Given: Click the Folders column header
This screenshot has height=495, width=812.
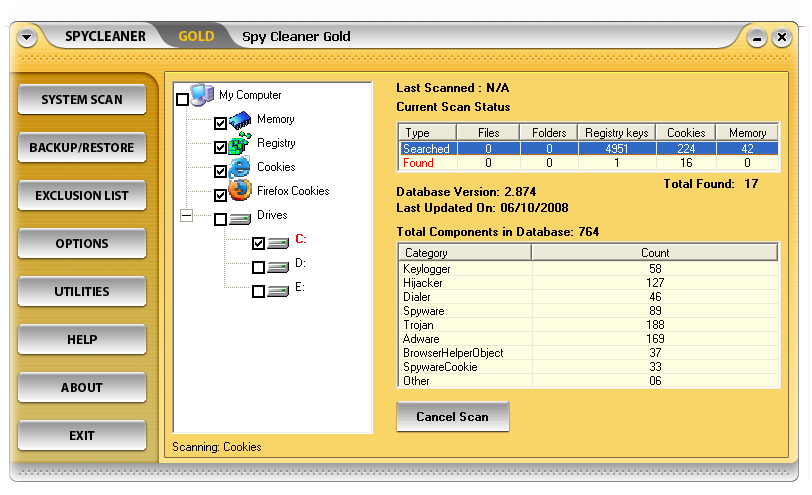Looking at the screenshot, I should [549, 133].
